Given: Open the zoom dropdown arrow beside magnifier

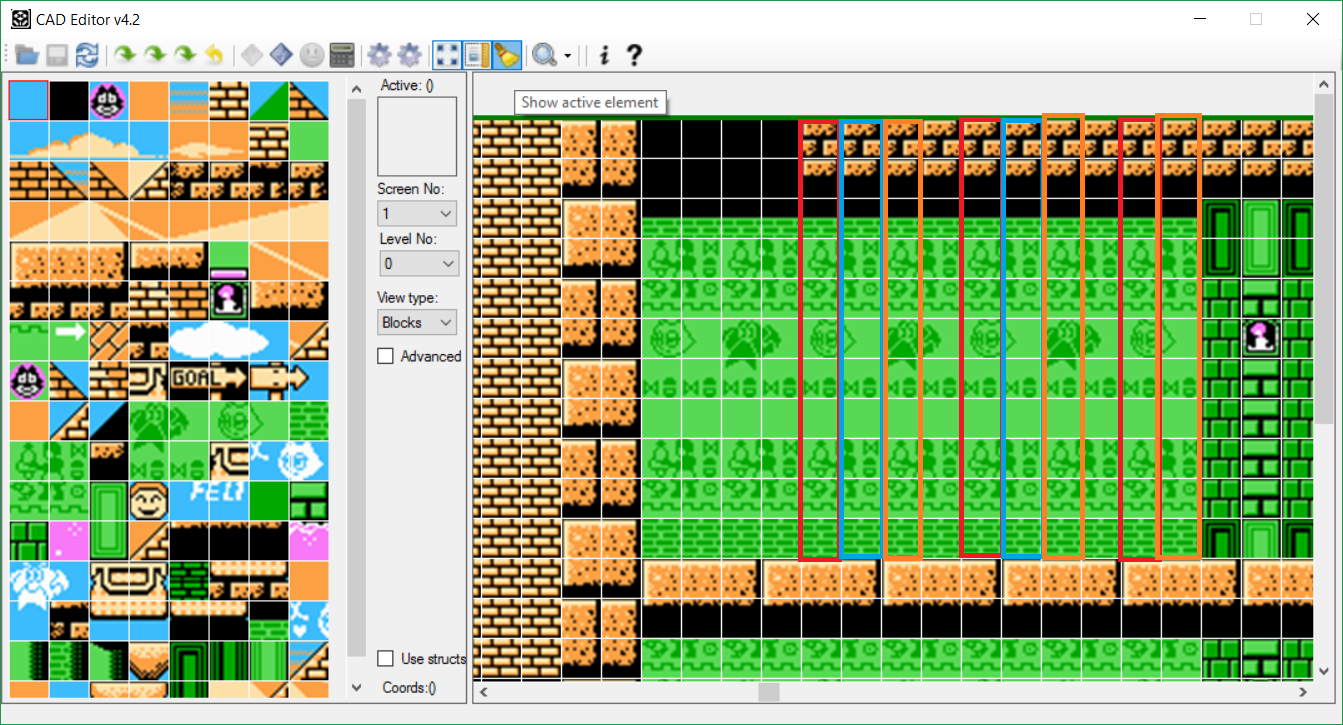Looking at the screenshot, I should [567, 56].
